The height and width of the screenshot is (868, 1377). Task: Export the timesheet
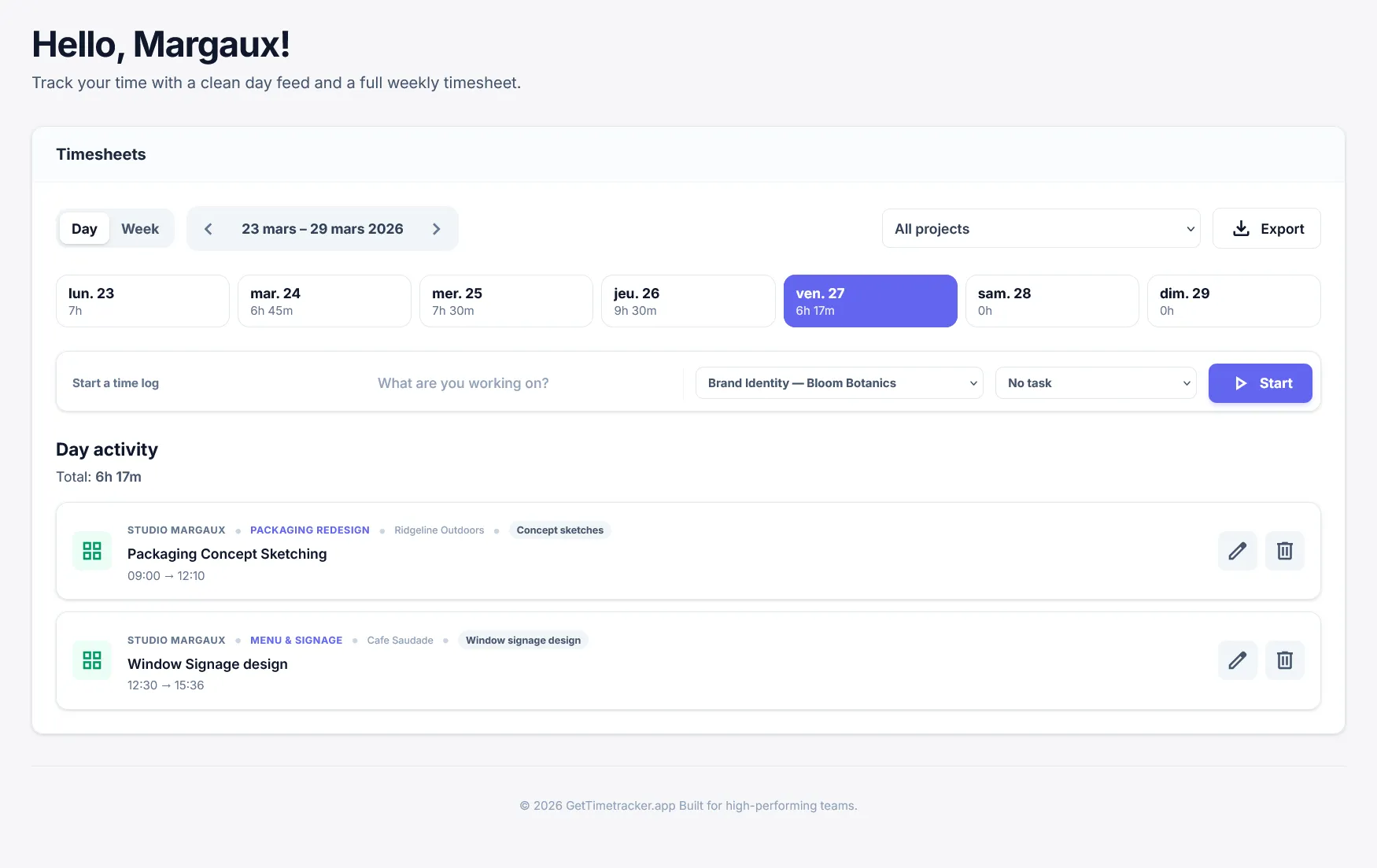(1266, 229)
